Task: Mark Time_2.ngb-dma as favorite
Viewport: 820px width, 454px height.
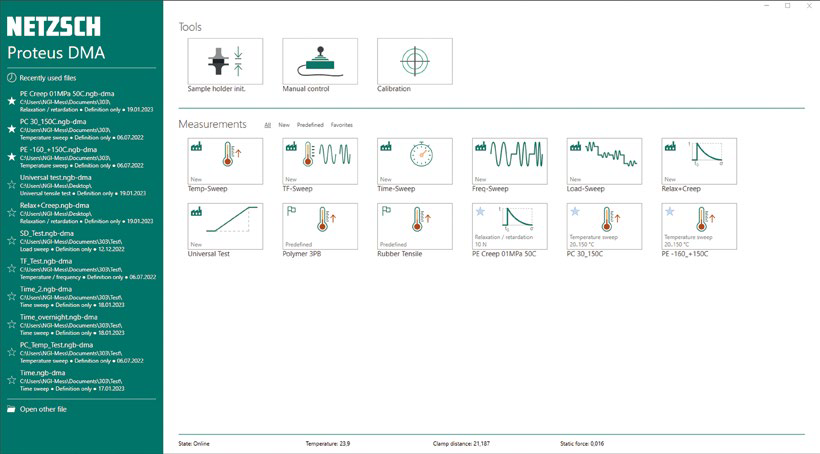Action: (12, 296)
